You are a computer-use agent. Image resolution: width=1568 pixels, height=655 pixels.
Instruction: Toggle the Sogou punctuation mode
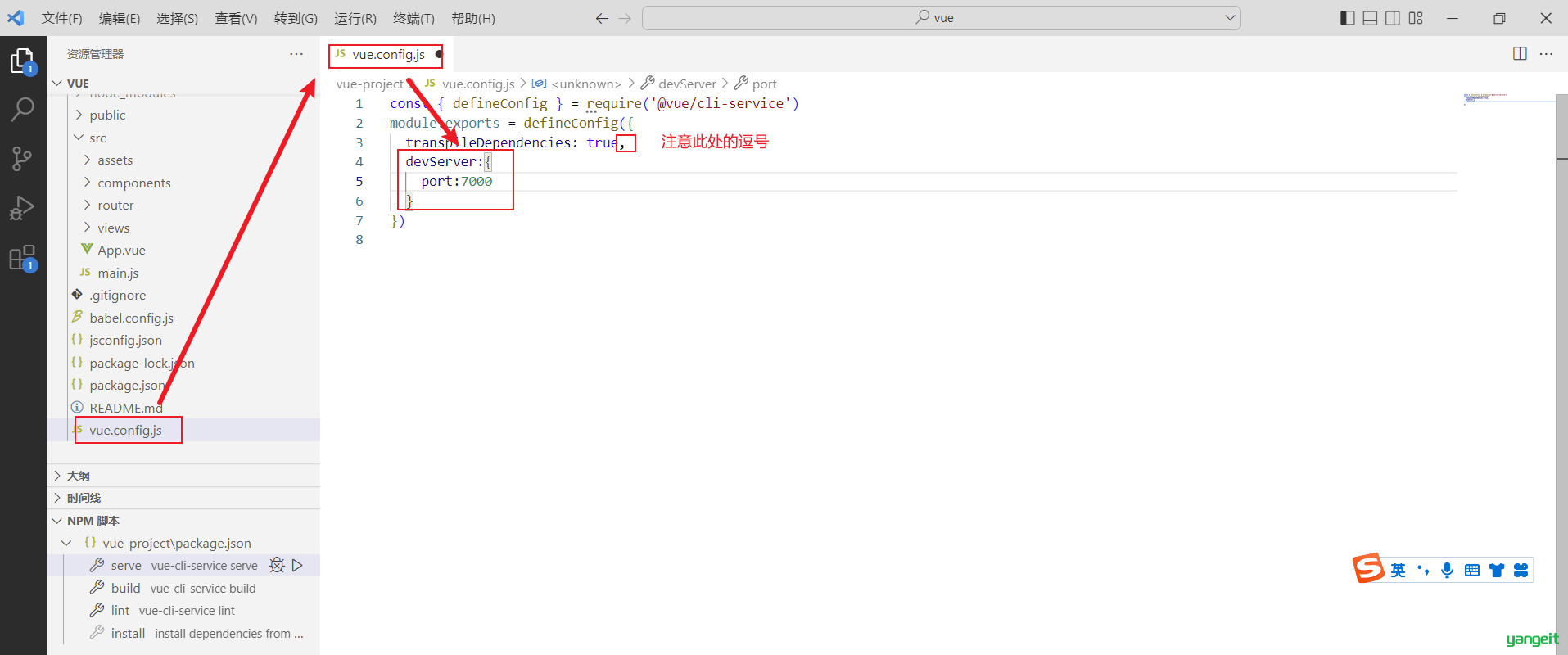[x=1423, y=571]
